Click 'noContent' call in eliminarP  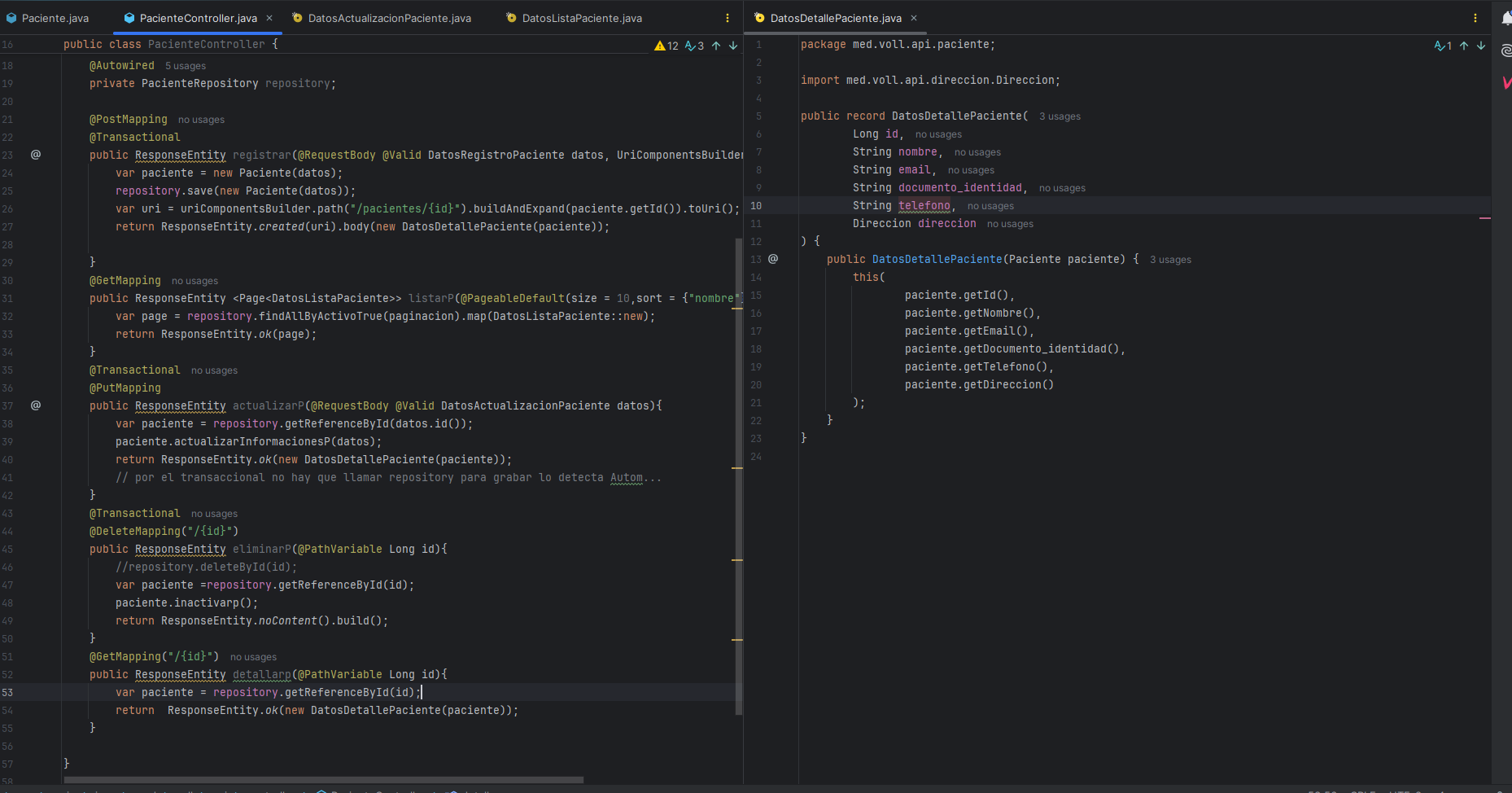288,620
